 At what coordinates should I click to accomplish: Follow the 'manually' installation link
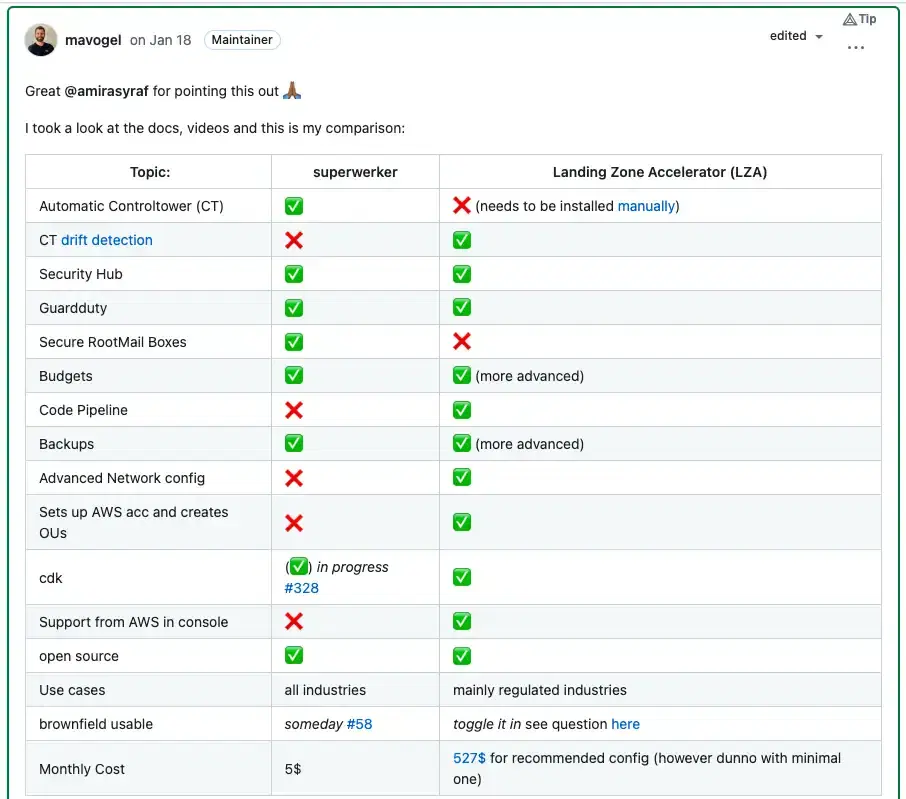[646, 206]
